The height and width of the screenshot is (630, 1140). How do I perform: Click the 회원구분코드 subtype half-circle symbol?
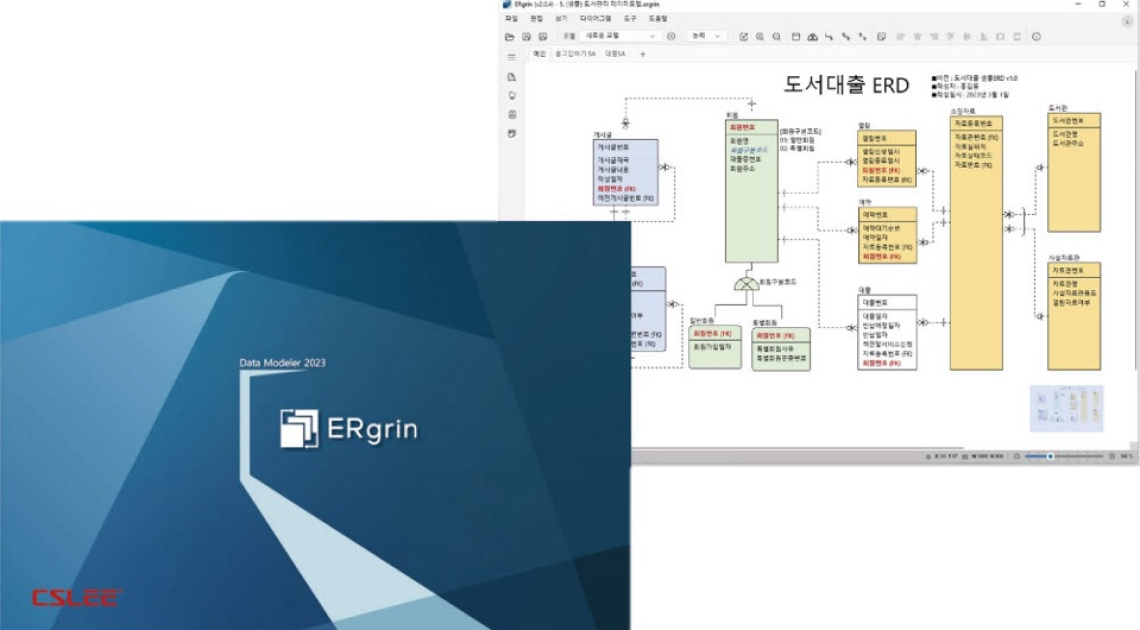click(746, 283)
